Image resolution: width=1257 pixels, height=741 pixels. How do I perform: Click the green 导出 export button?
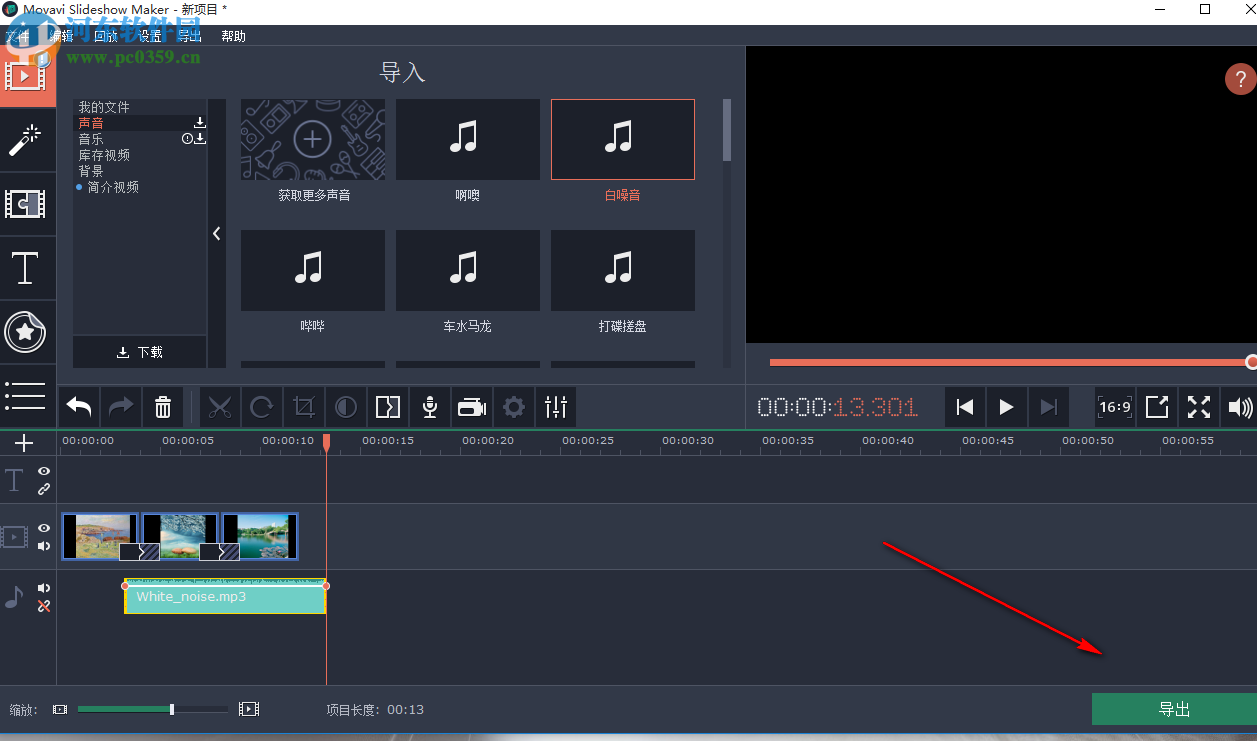point(1173,709)
